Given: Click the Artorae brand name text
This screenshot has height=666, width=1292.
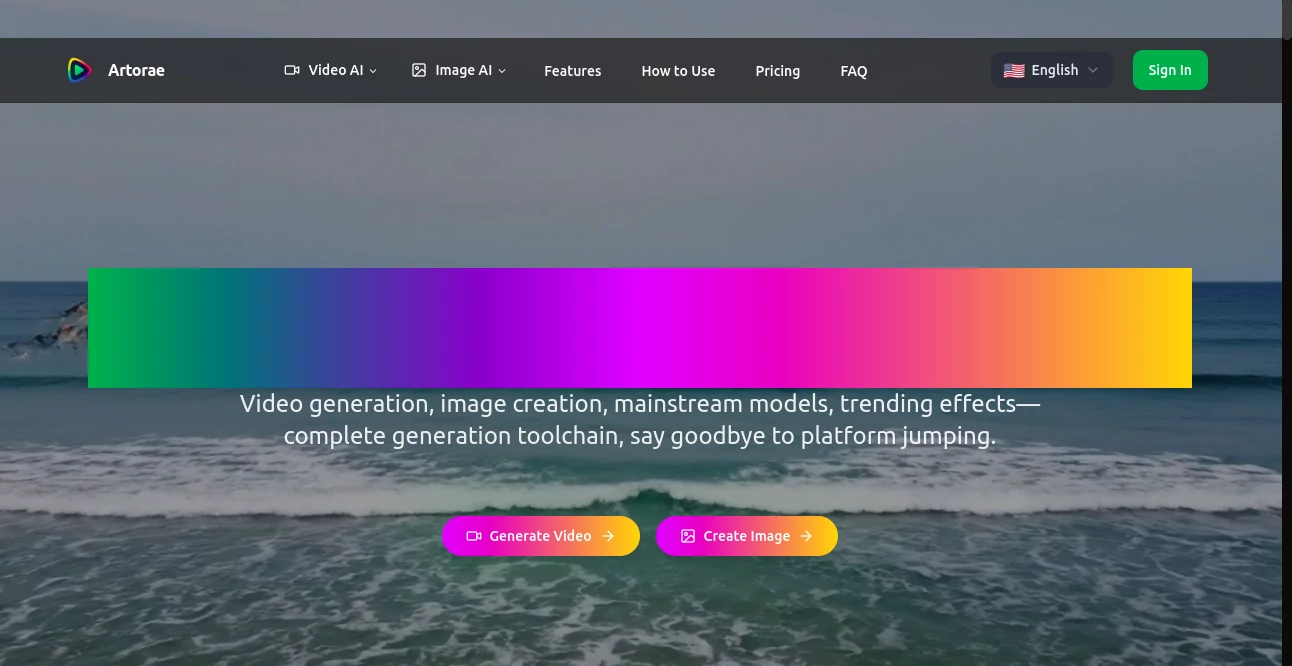Looking at the screenshot, I should click(x=136, y=70).
